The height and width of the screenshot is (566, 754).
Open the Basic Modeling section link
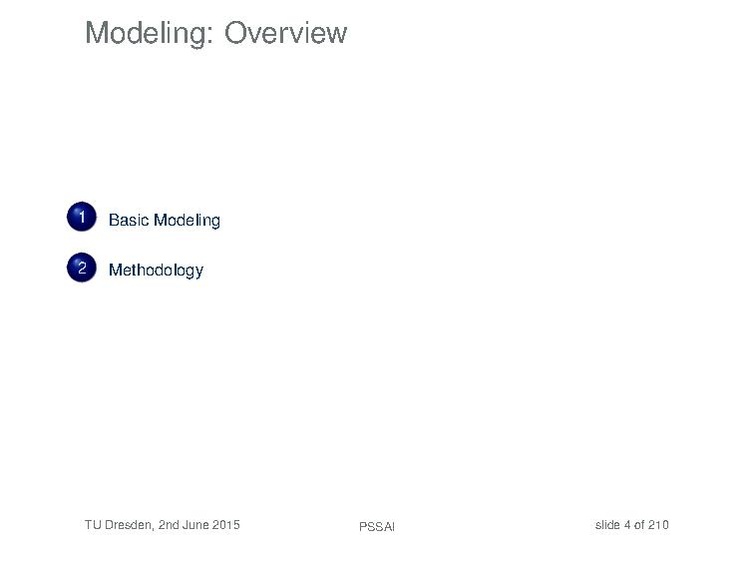[x=164, y=220]
